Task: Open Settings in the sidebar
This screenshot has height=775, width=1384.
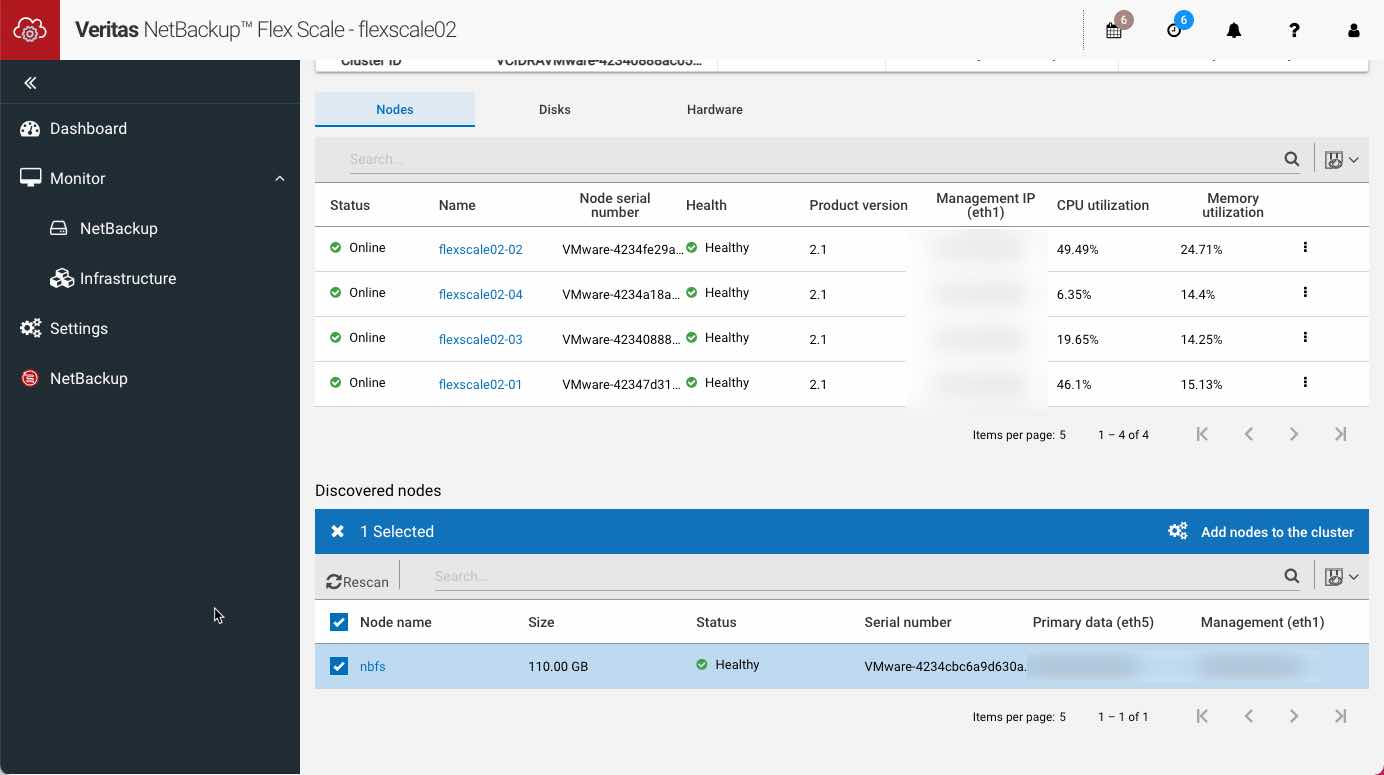Action: point(79,328)
